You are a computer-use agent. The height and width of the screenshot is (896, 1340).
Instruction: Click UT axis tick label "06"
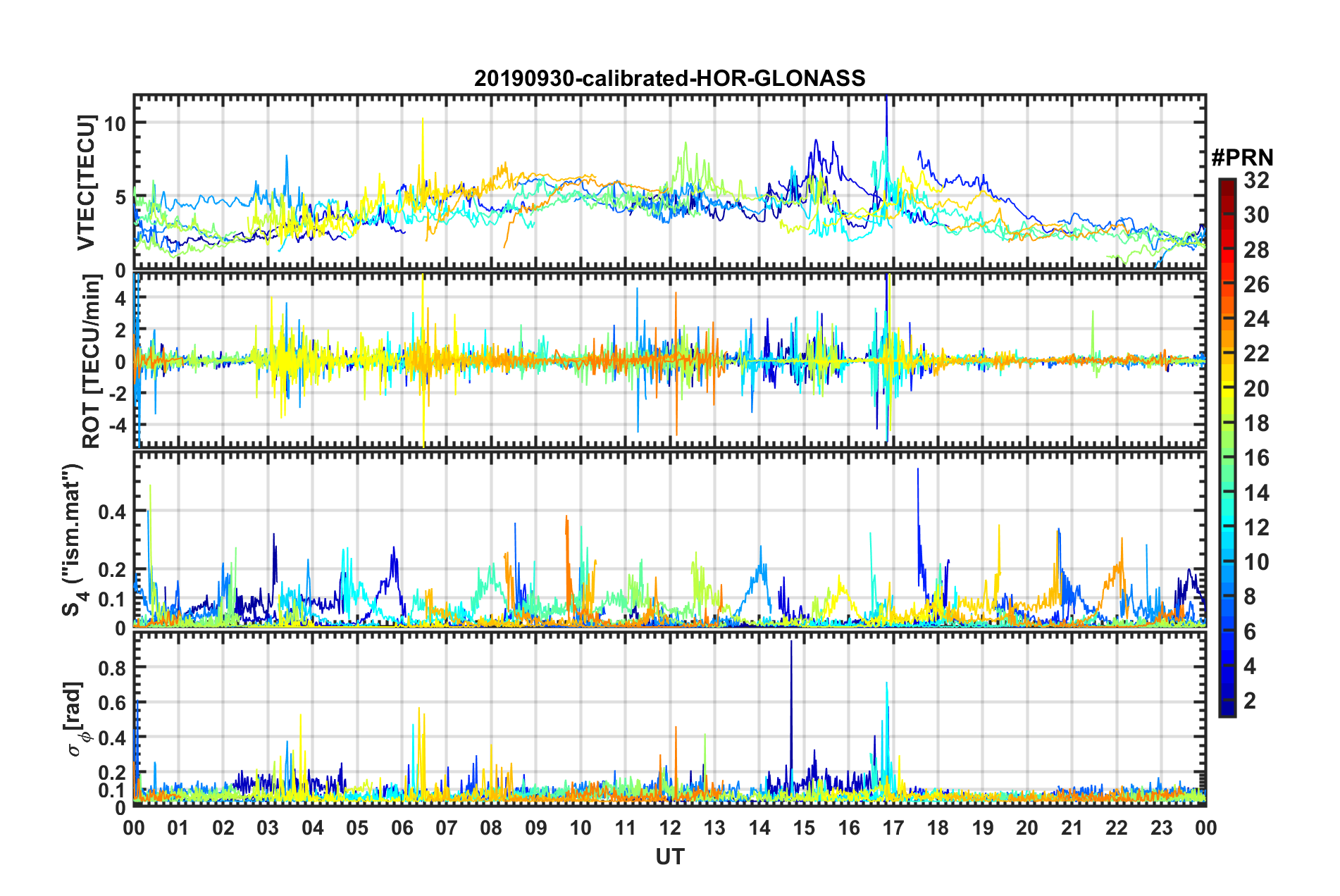pos(402,828)
